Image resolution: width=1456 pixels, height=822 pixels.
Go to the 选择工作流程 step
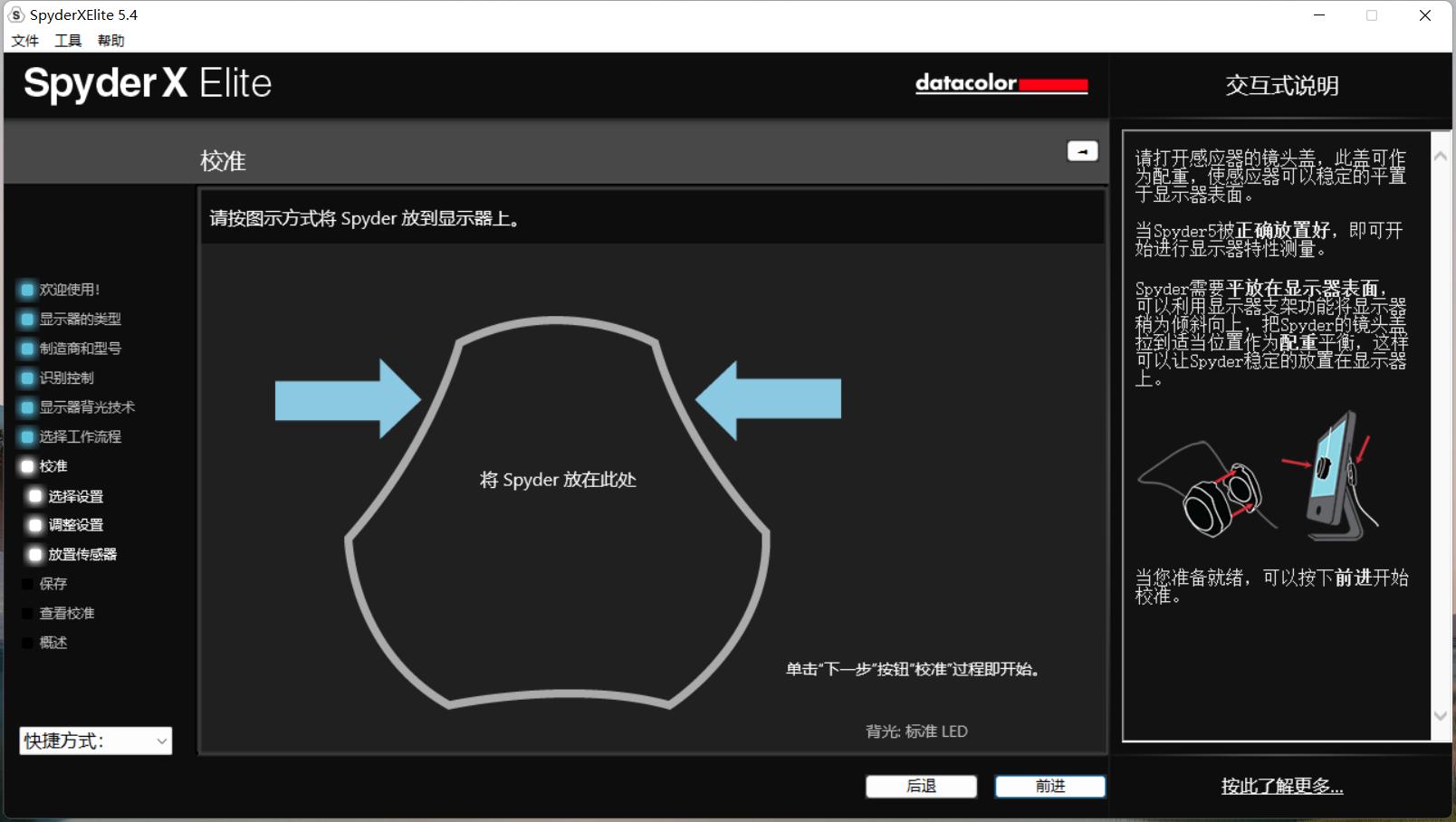[x=80, y=436]
